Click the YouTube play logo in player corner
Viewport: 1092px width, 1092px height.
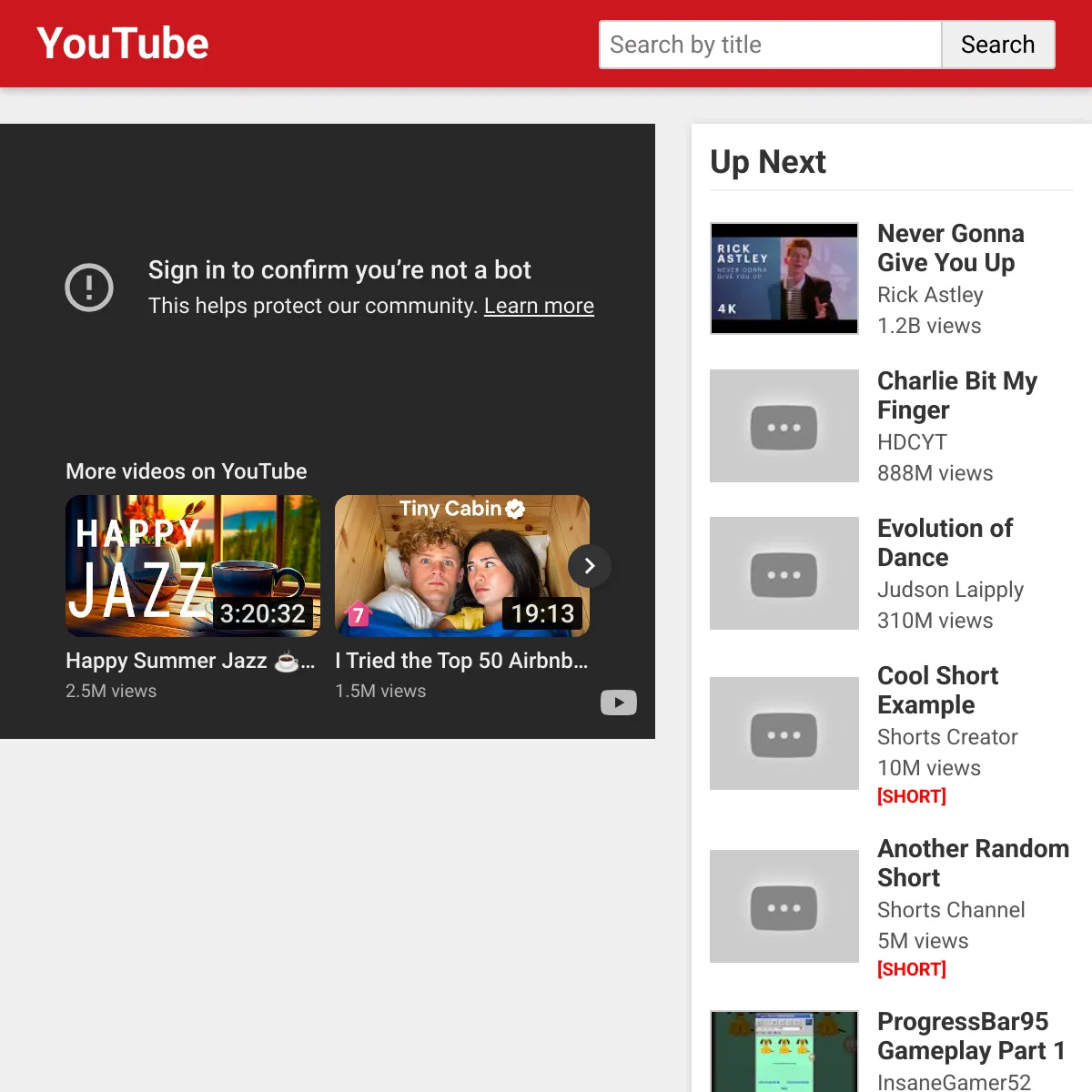tap(619, 703)
